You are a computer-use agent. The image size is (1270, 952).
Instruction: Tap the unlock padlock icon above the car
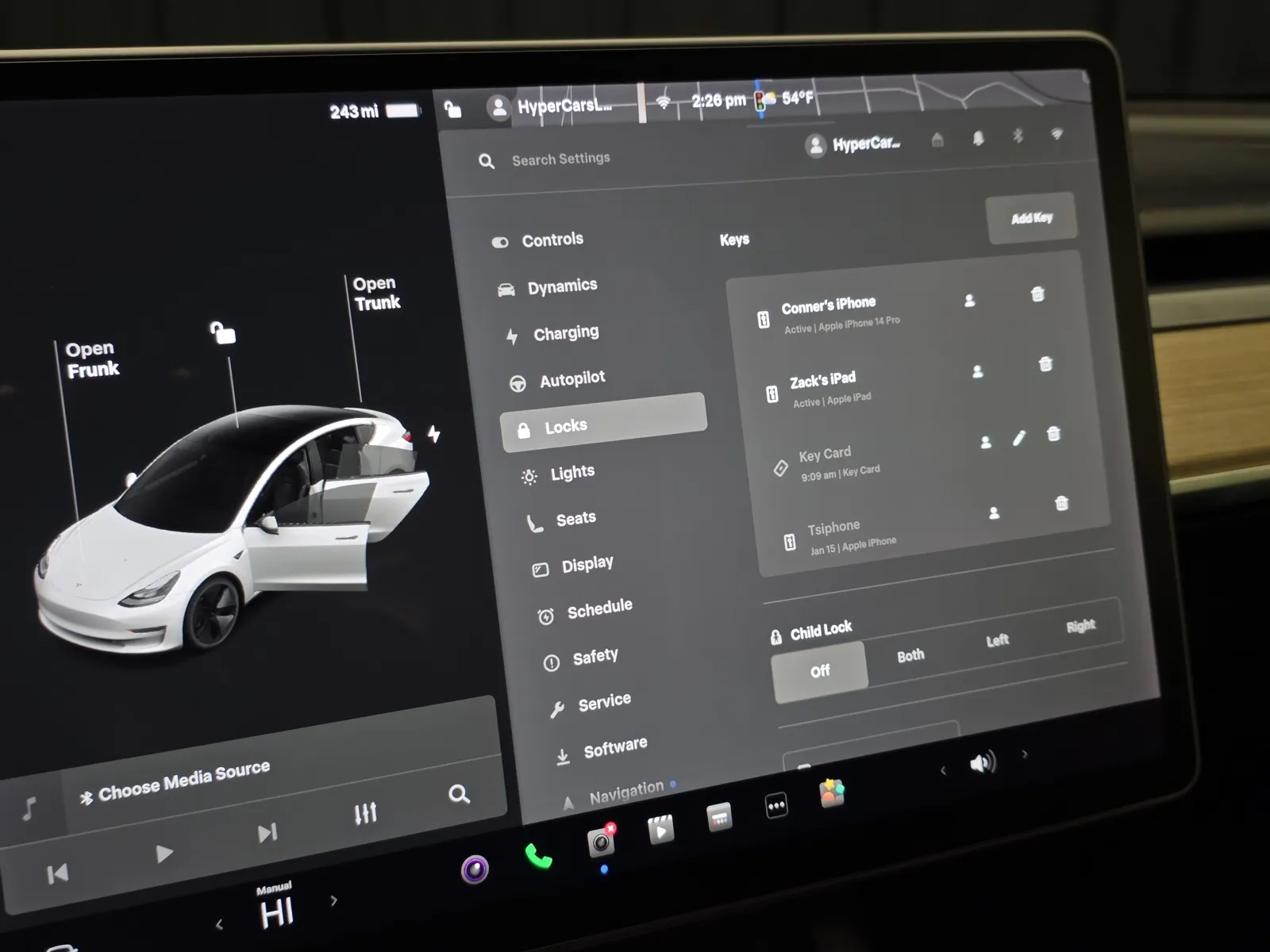pos(222,332)
